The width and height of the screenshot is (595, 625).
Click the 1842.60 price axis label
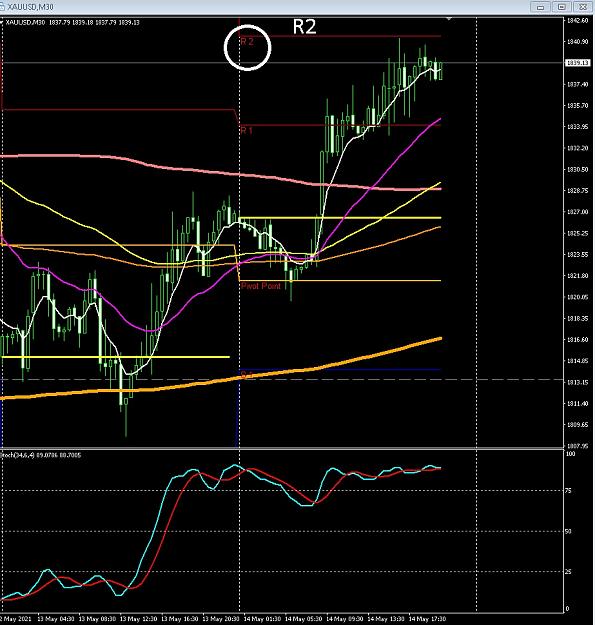click(x=577, y=20)
